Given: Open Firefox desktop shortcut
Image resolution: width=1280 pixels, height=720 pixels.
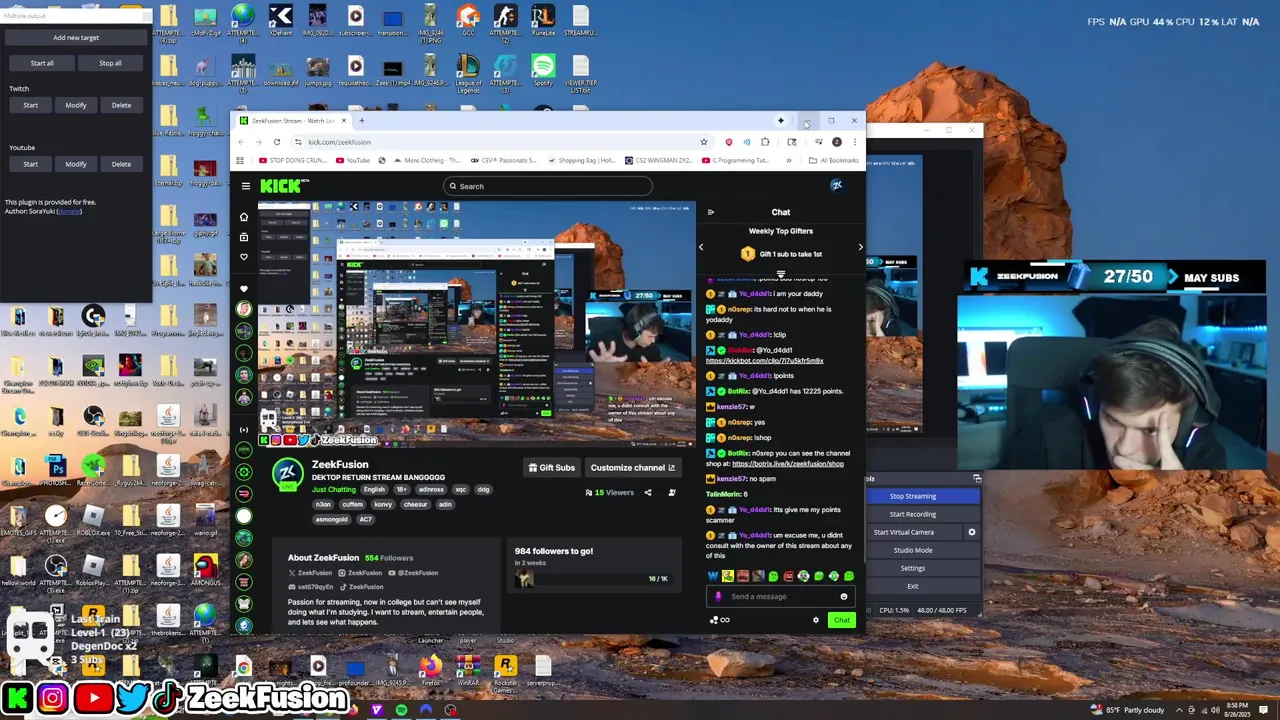Looking at the screenshot, I should [x=430, y=670].
